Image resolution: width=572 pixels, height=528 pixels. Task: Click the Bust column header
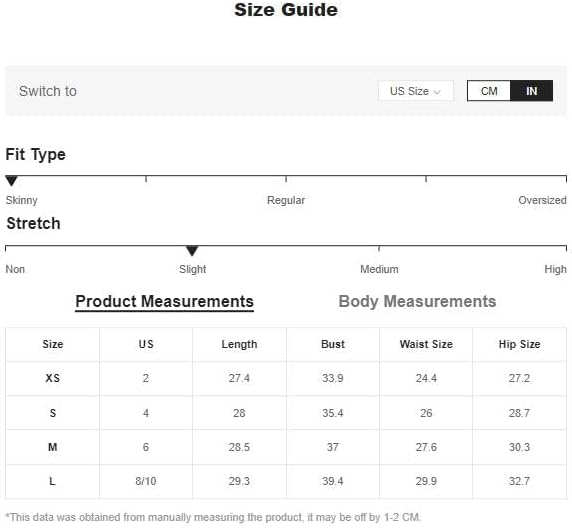[x=333, y=344]
